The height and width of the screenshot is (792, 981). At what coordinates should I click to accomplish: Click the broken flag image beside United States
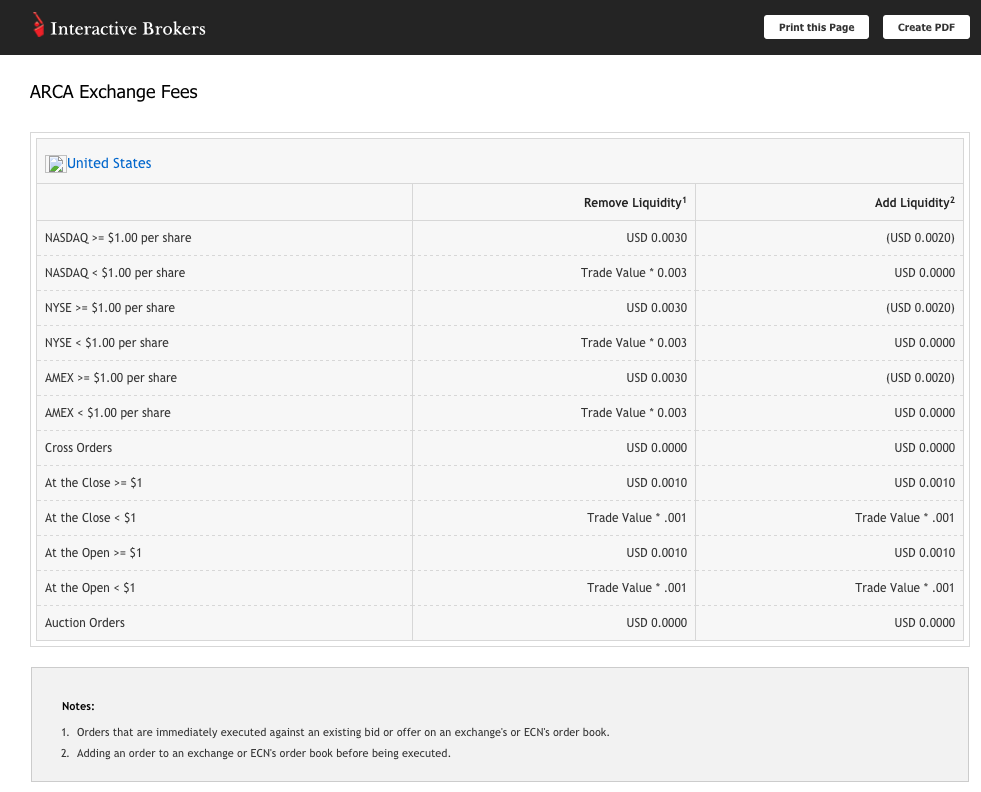pos(55,164)
